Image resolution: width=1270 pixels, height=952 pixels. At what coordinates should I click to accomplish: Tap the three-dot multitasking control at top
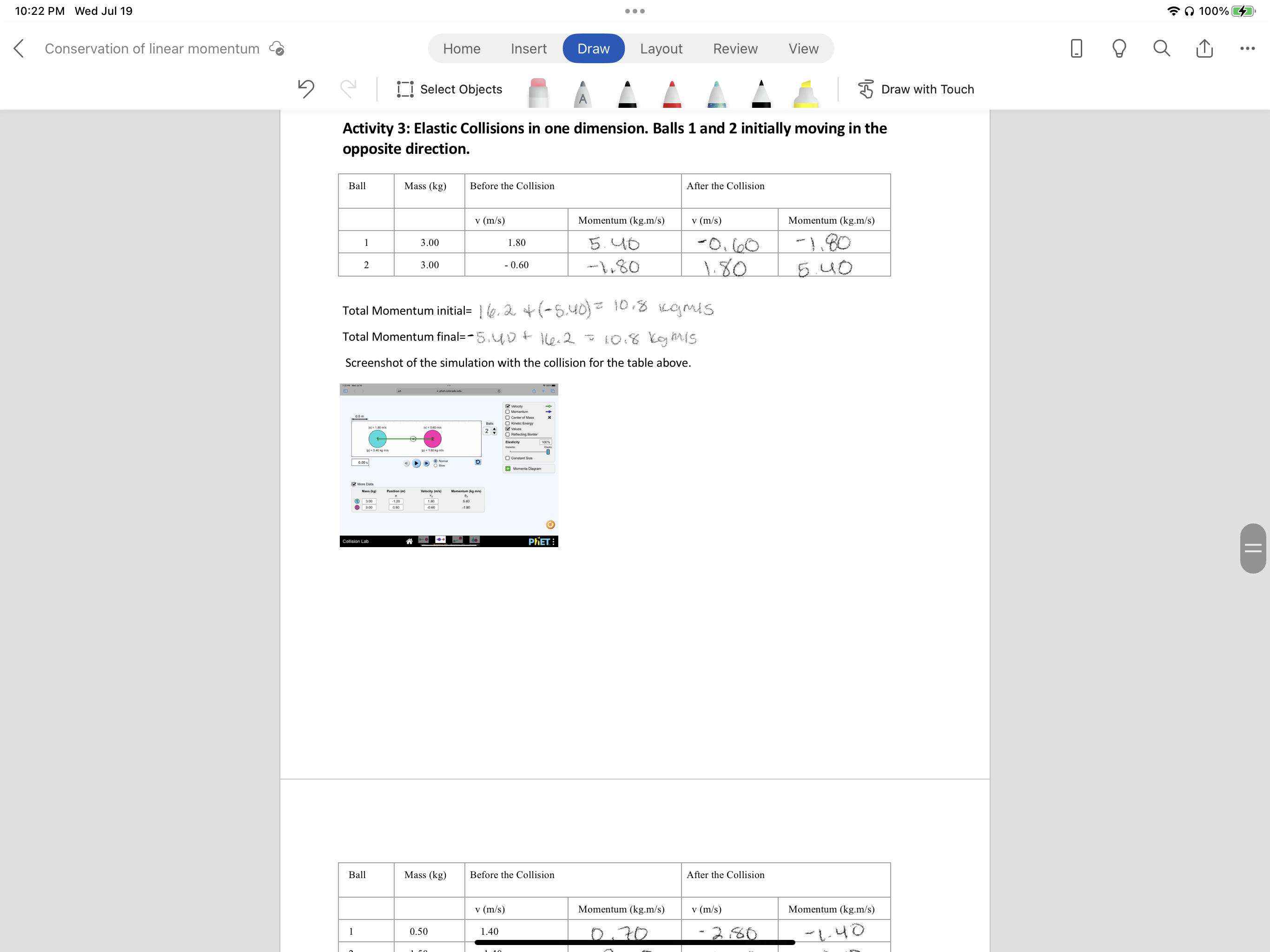(x=635, y=11)
